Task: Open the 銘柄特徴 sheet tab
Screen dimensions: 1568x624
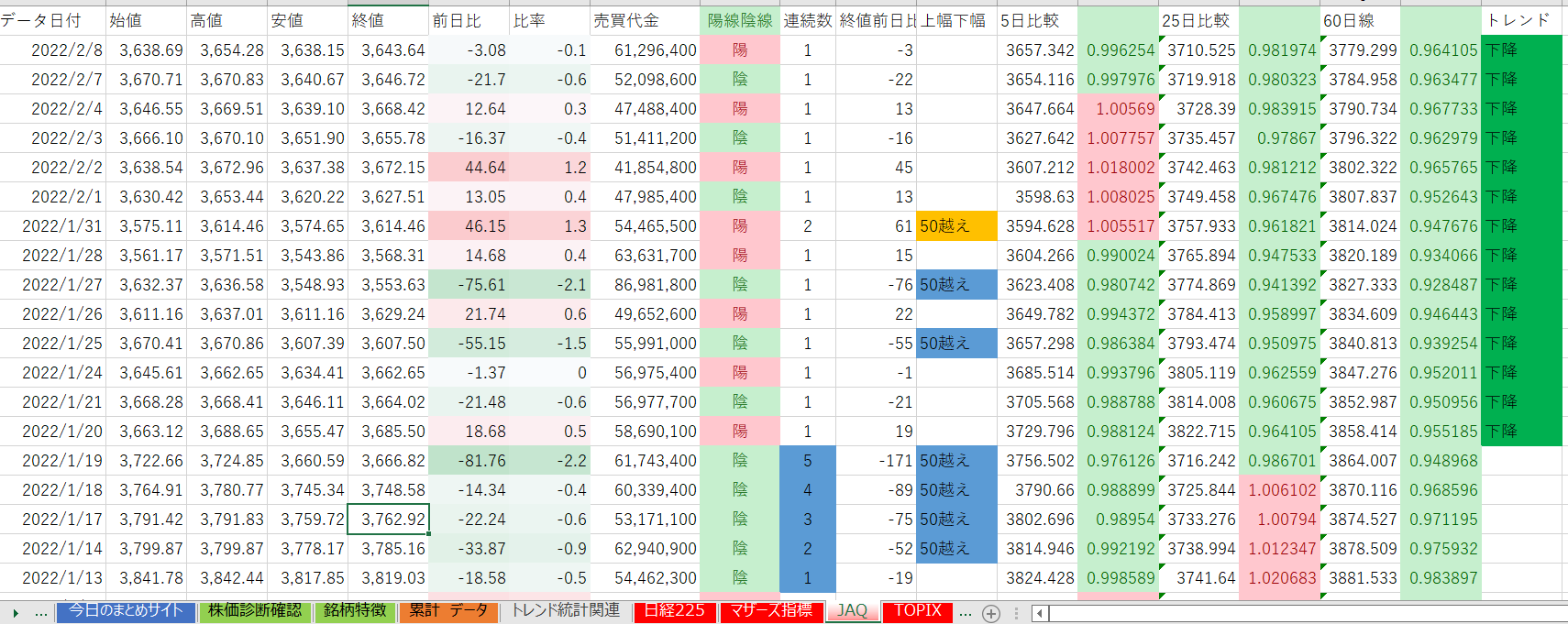Action: point(355,611)
